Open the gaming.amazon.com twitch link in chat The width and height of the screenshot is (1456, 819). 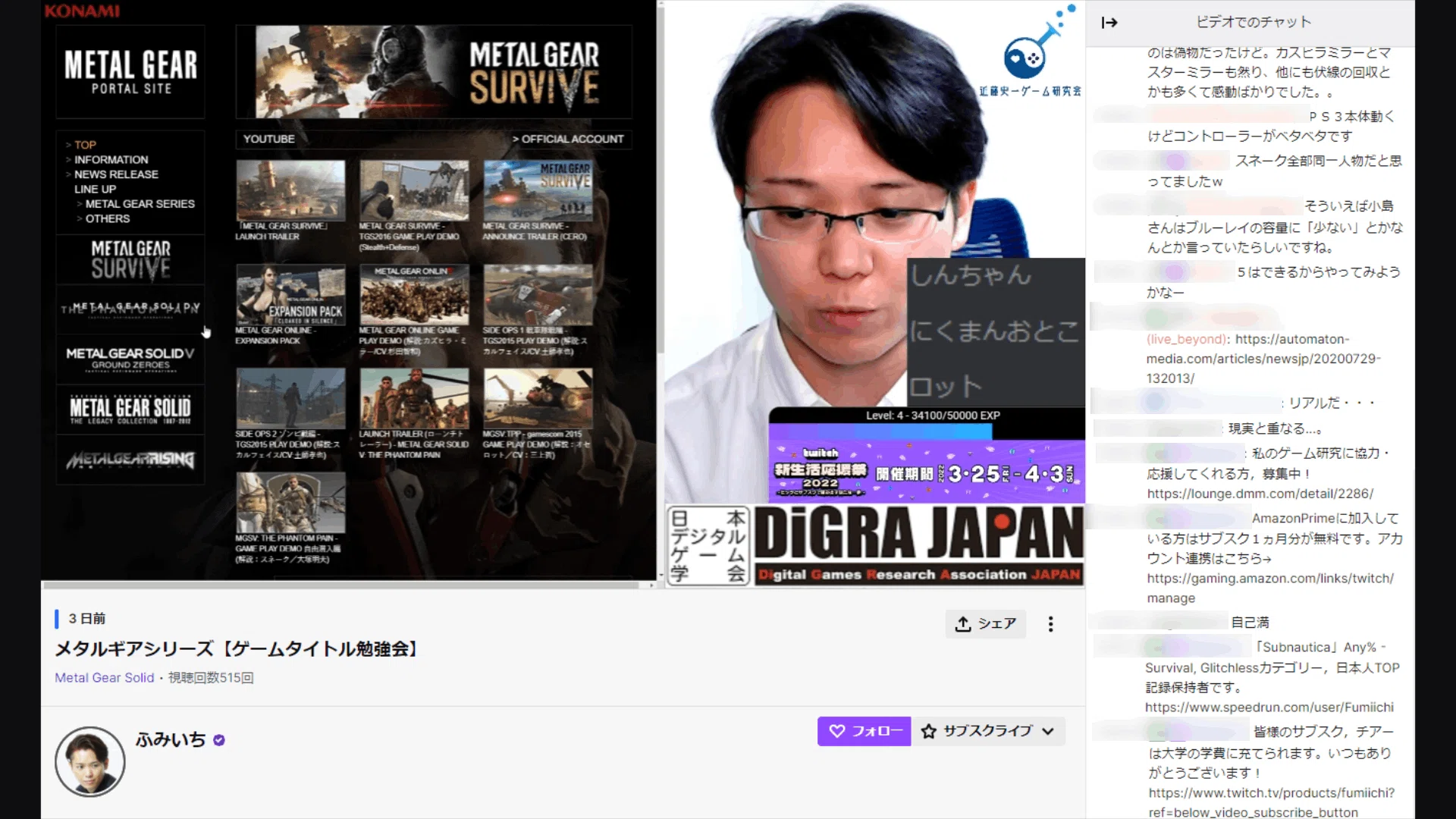click(x=1270, y=588)
